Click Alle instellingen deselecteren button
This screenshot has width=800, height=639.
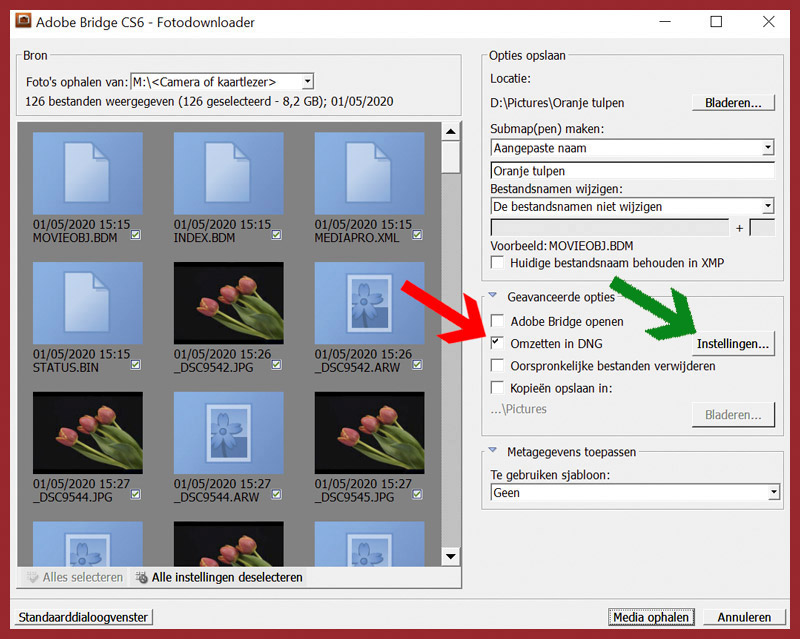[218, 577]
